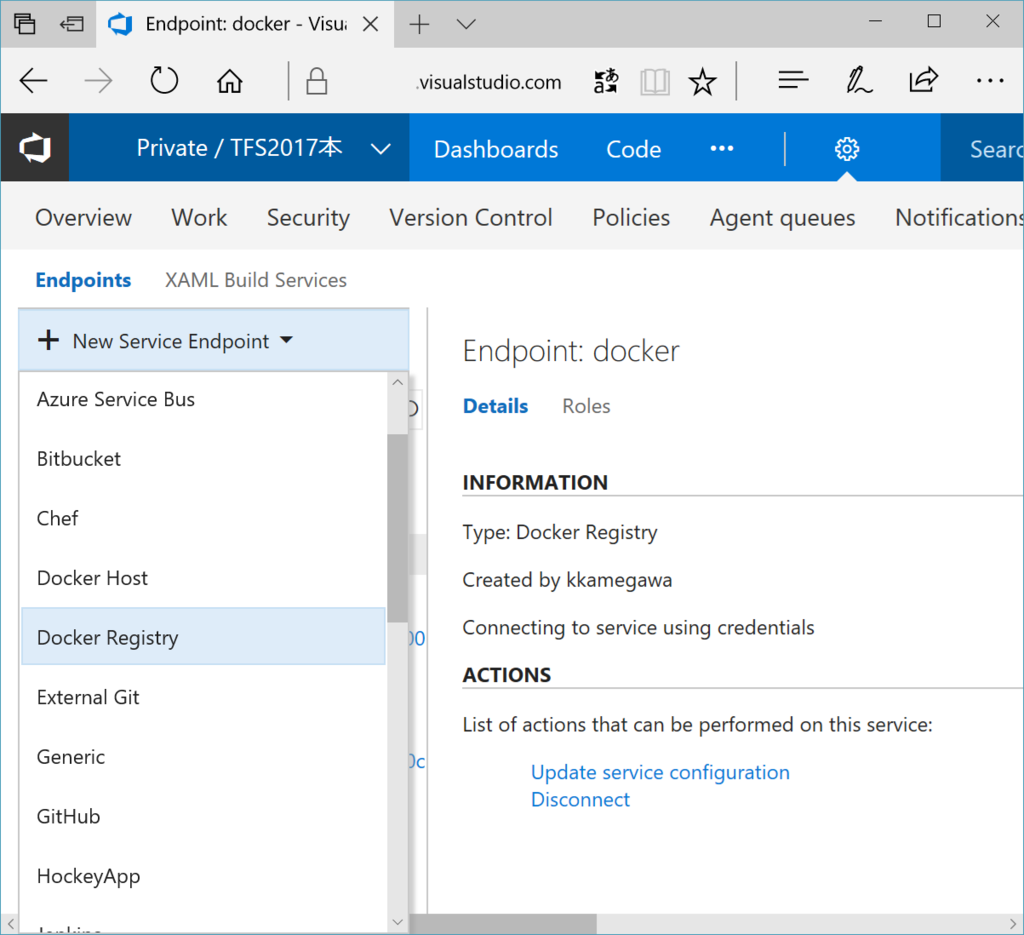The height and width of the screenshot is (935, 1024).
Task: Go to the Home page icon
Action: (229, 82)
